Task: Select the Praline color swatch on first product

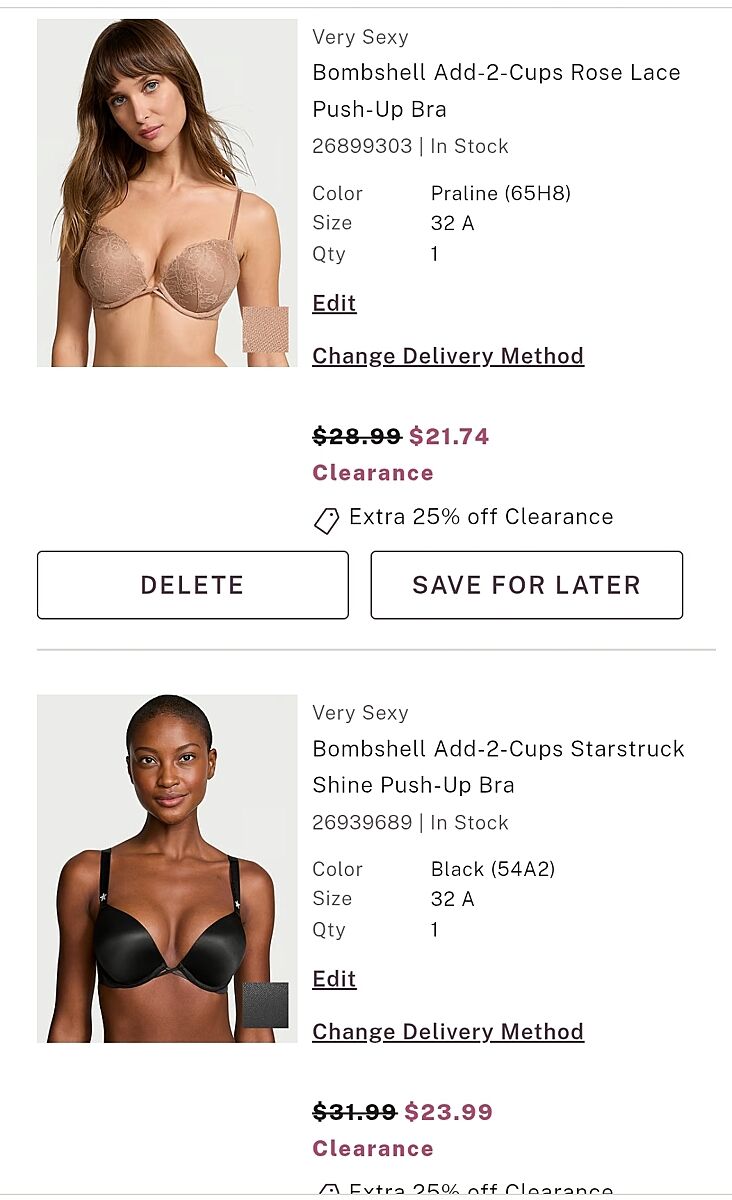Action: click(x=265, y=330)
